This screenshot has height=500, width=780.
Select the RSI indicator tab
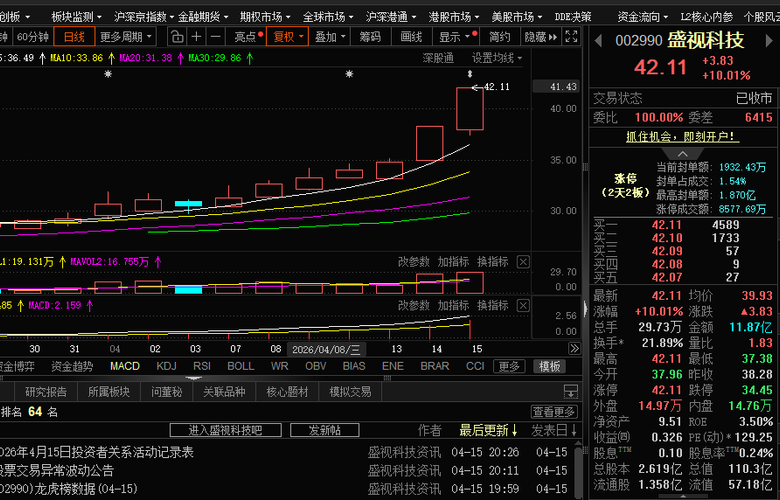201,366
